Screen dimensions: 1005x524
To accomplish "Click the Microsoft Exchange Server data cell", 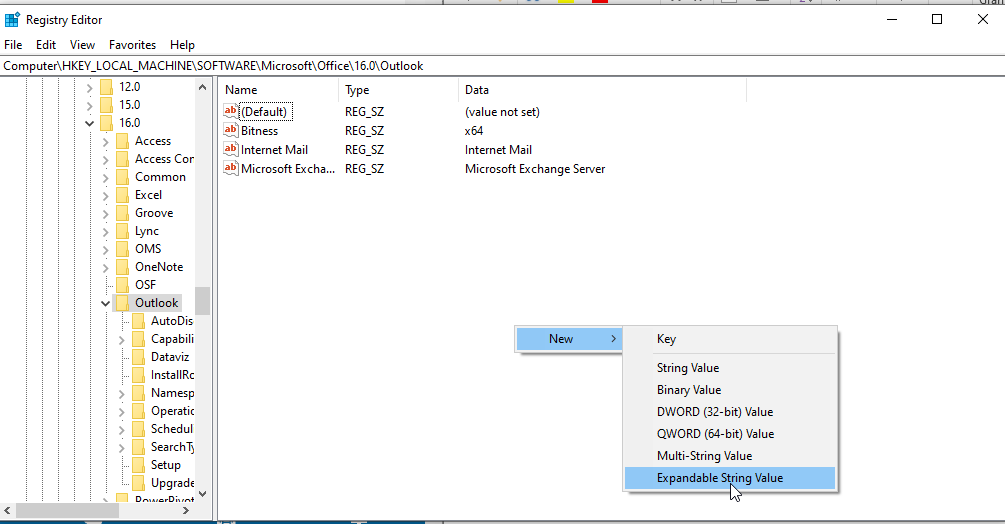I will tap(535, 169).
